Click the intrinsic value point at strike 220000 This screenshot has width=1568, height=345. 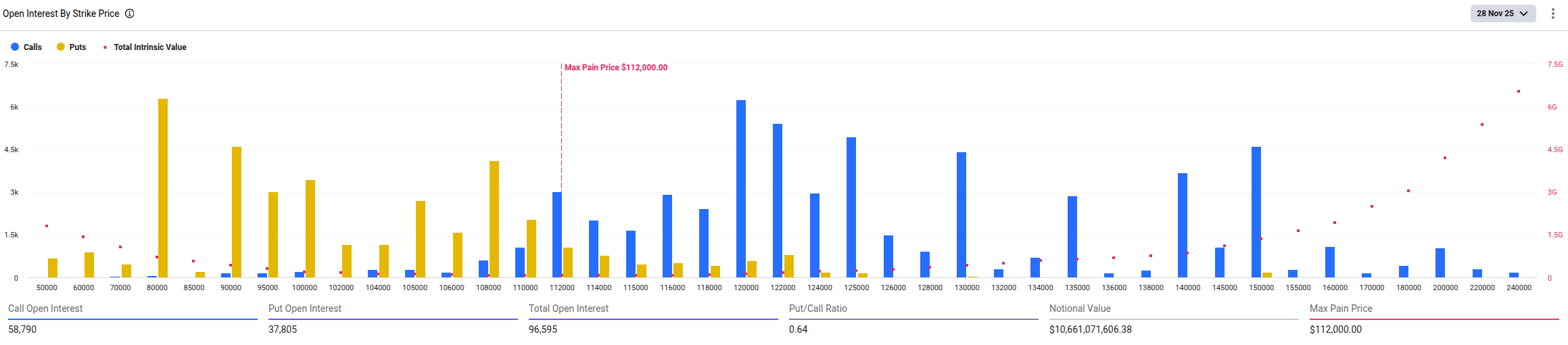coord(1482,124)
